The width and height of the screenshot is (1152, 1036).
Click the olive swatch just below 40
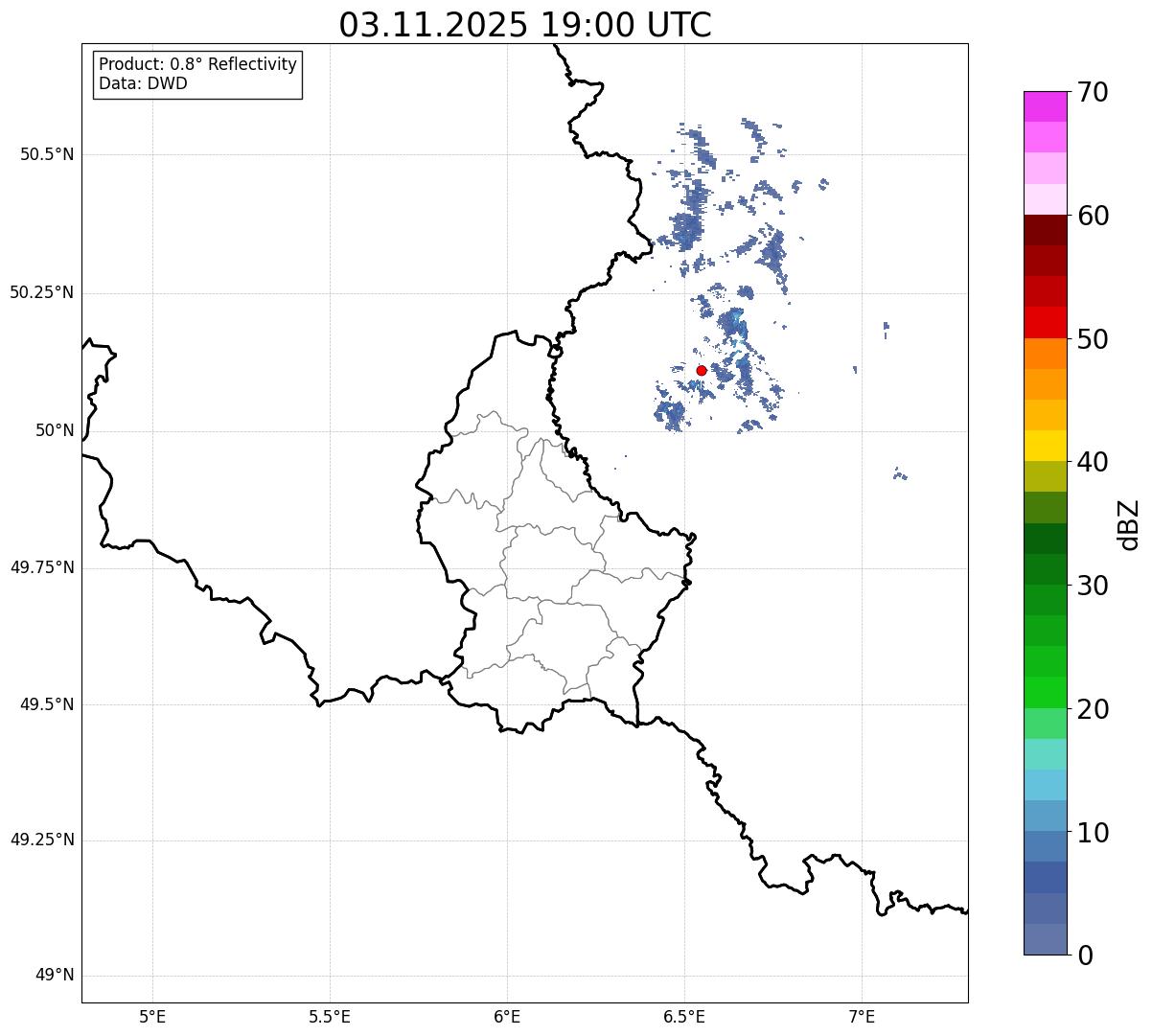pyautogui.click(x=1046, y=477)
